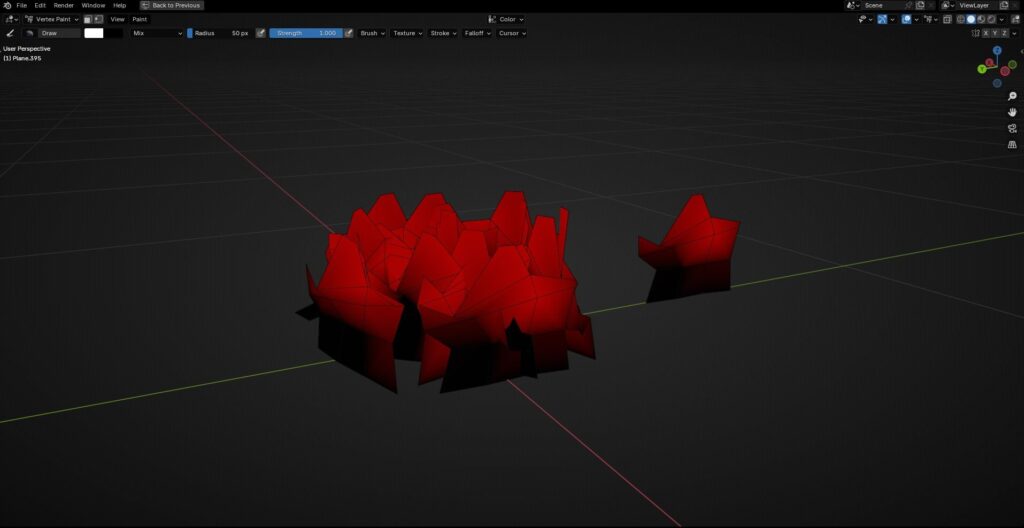Click the zoom view magnifier icon
This screenshot has height=528, width=1024.
coord(1013,96)
